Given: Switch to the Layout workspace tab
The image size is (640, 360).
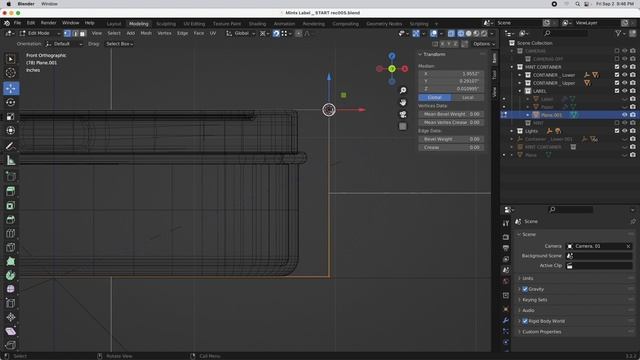Looking at the screenshot, I should coord(114,24).
